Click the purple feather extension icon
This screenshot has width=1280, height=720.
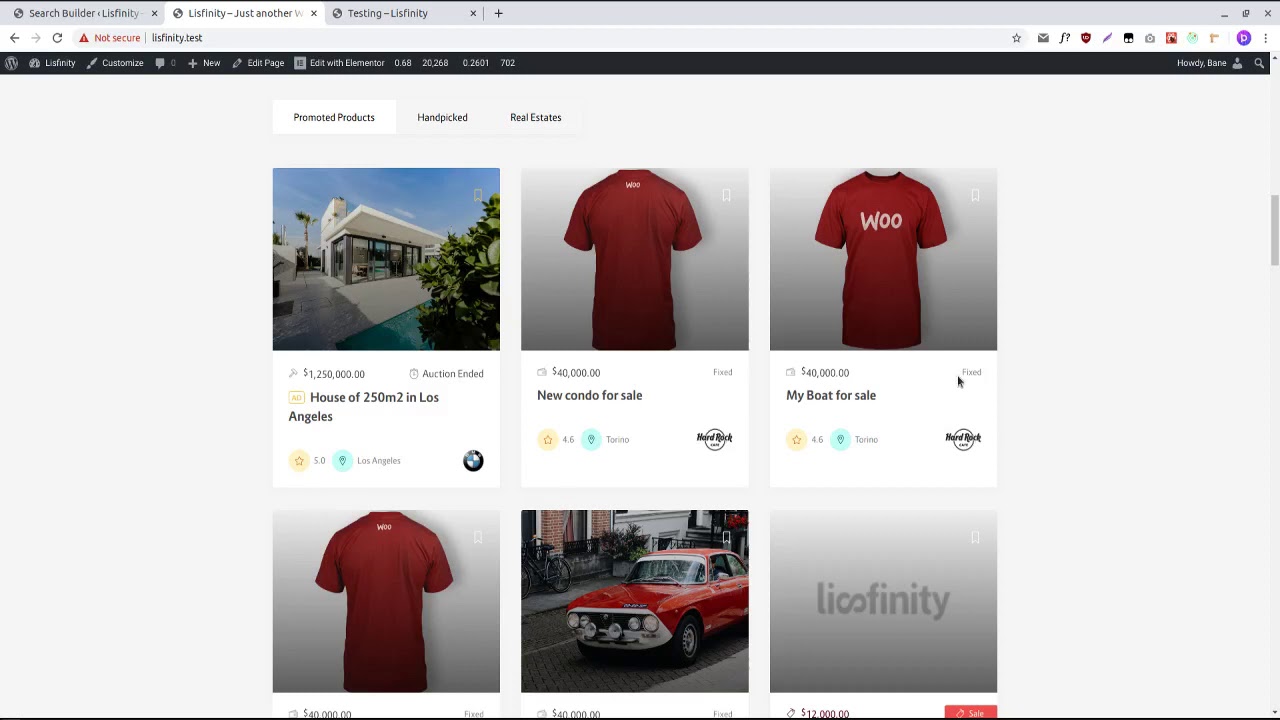[1107, 38]
